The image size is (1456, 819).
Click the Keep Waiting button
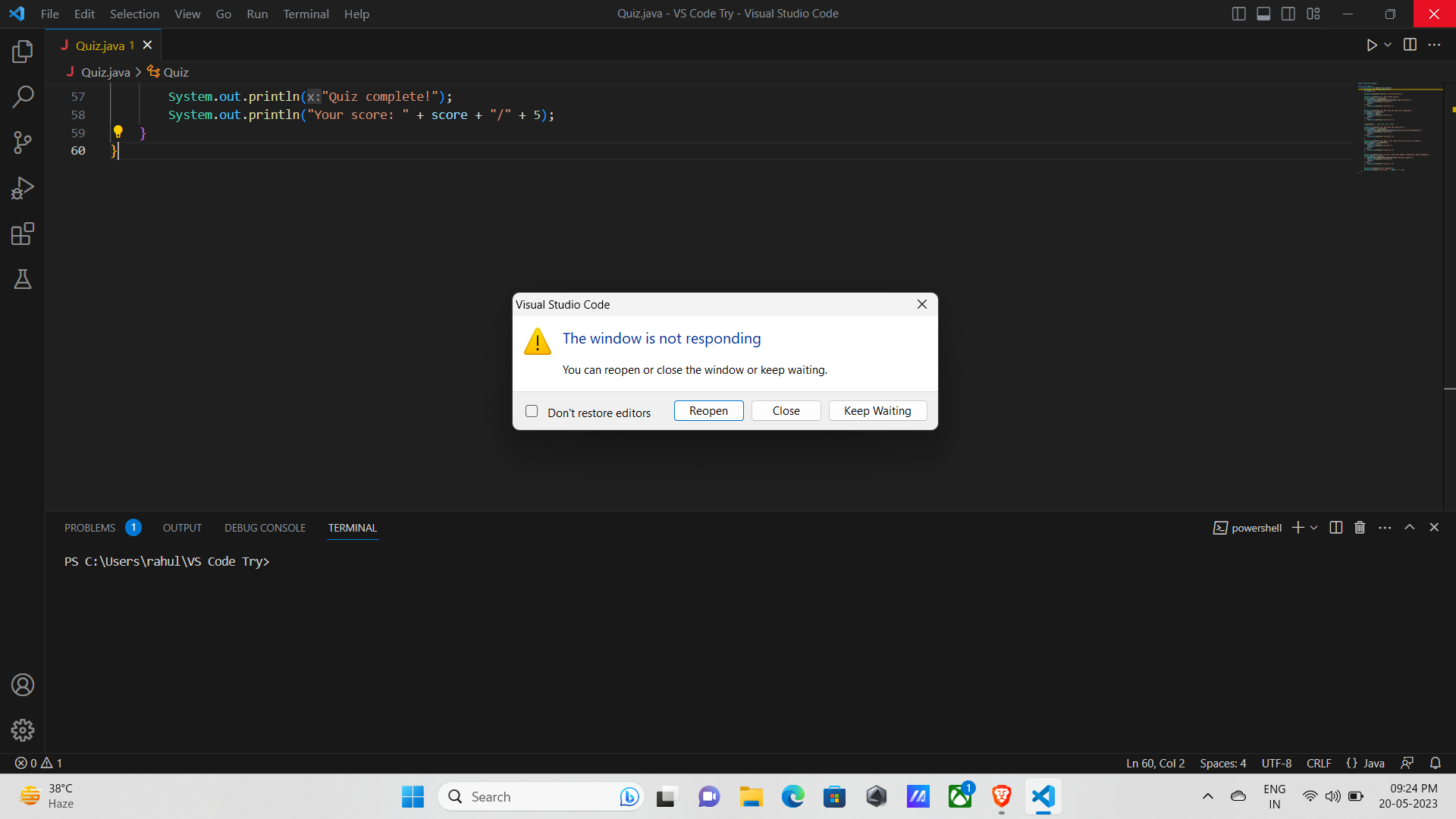point(877,410)
